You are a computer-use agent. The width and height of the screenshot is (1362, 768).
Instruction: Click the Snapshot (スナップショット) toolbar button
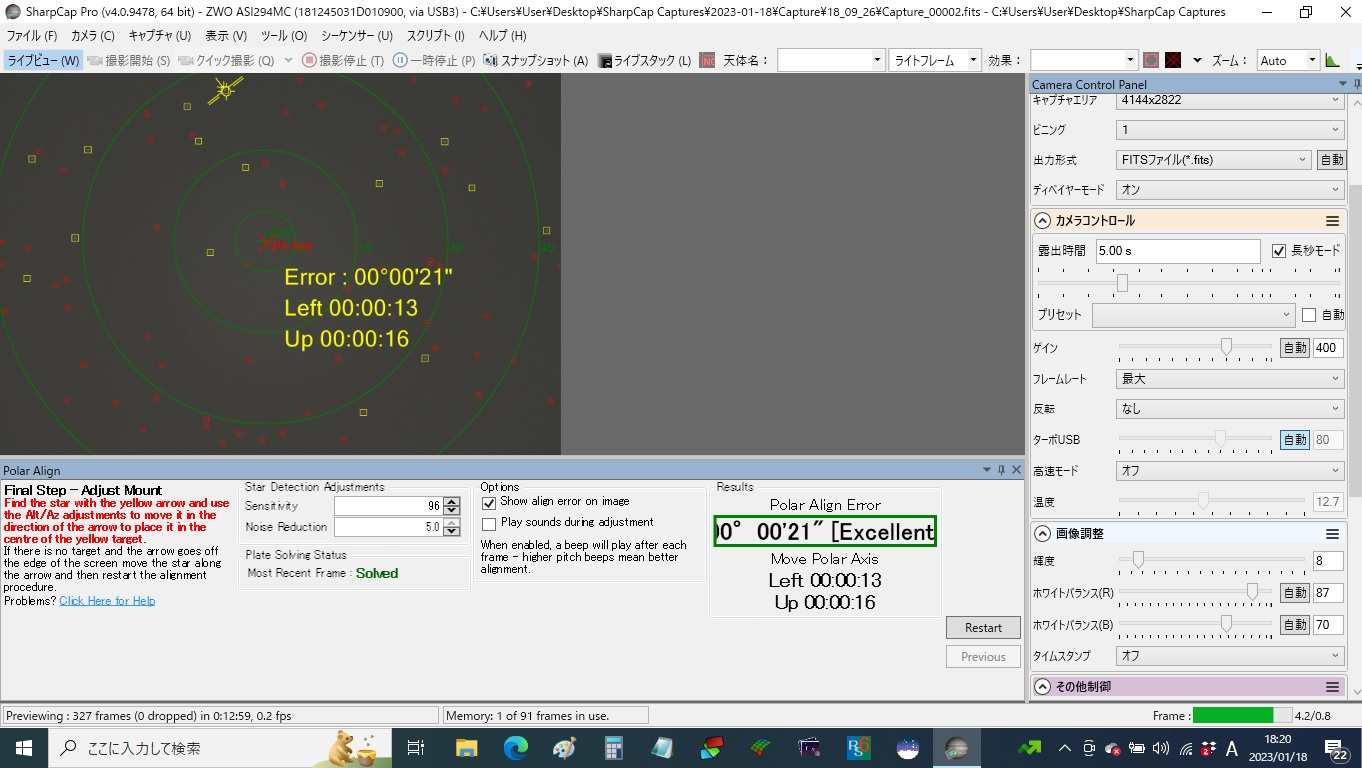click(x=535, y=60)
